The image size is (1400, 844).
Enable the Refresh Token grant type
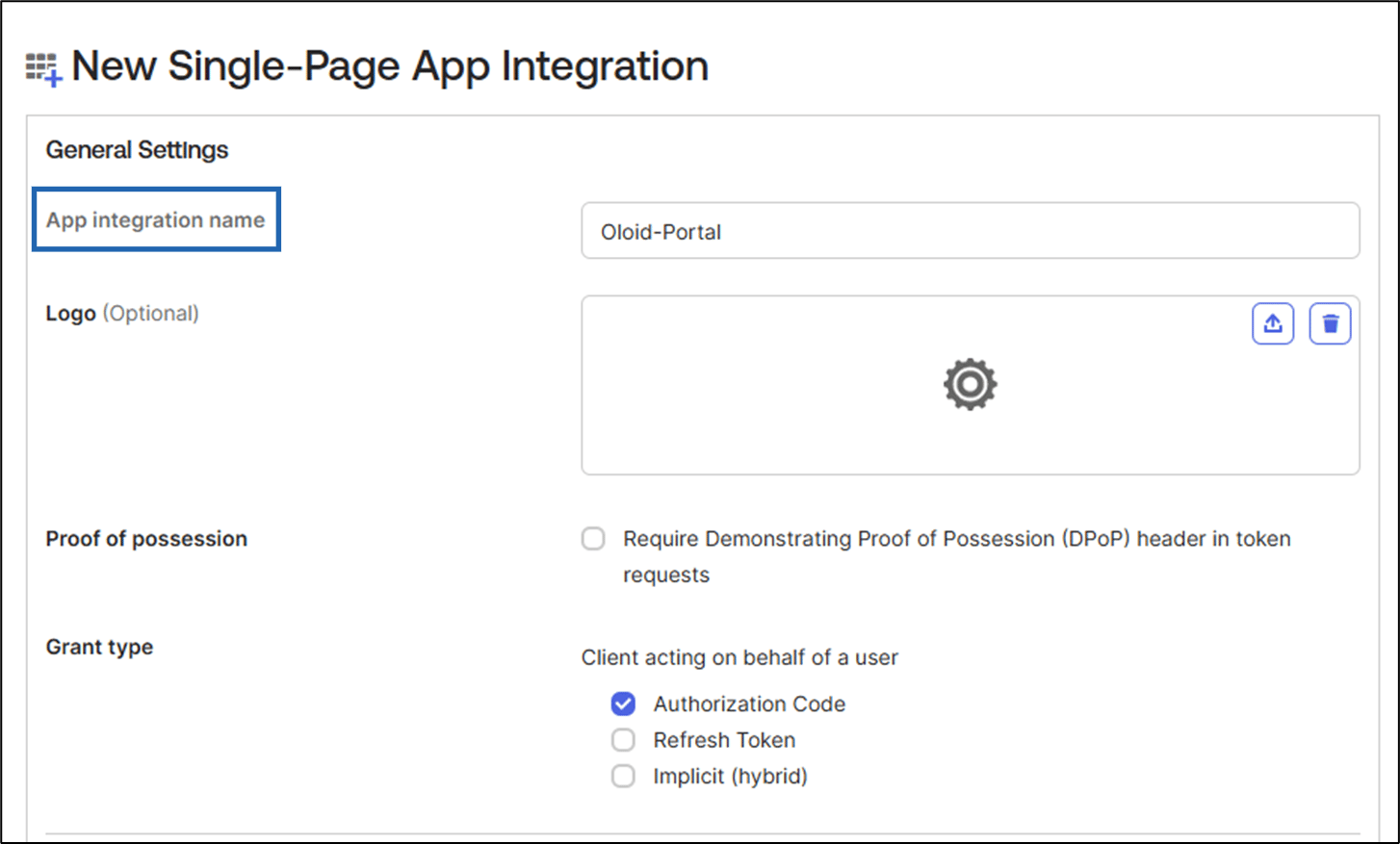623,740
